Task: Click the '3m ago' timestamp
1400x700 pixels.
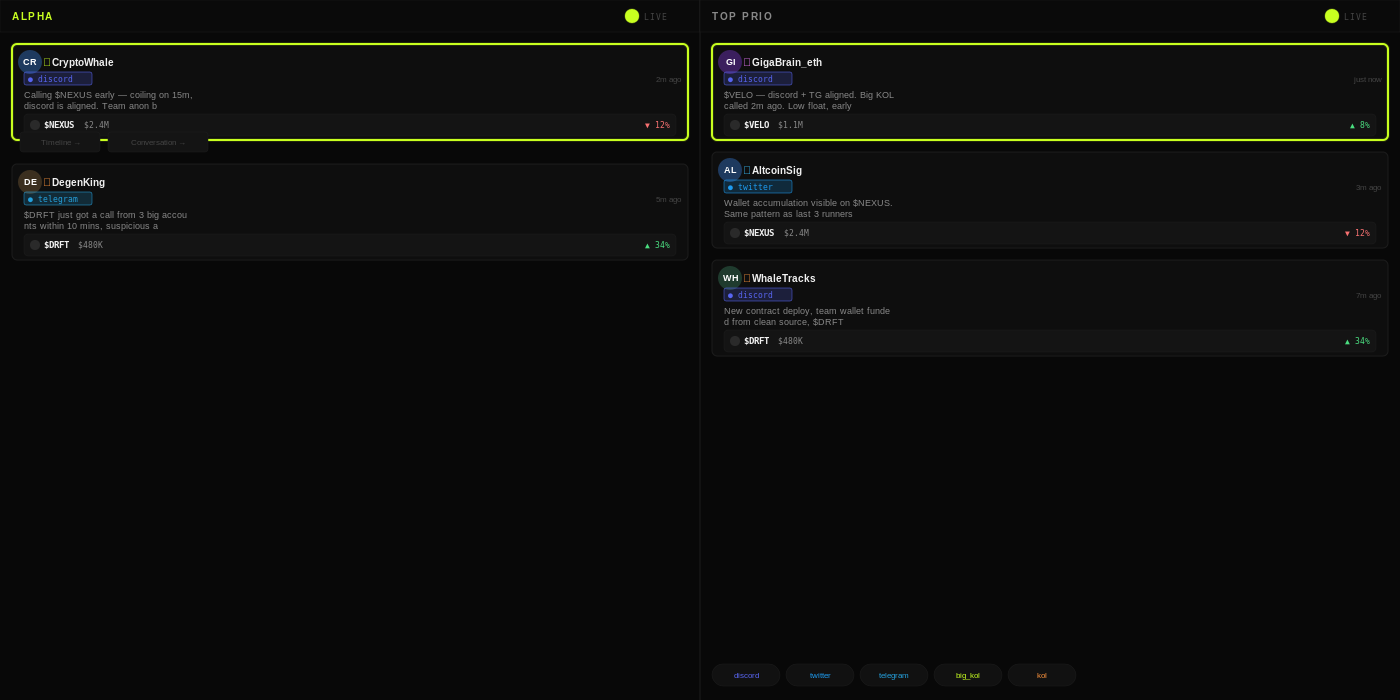Action: tap(1369, 187)
